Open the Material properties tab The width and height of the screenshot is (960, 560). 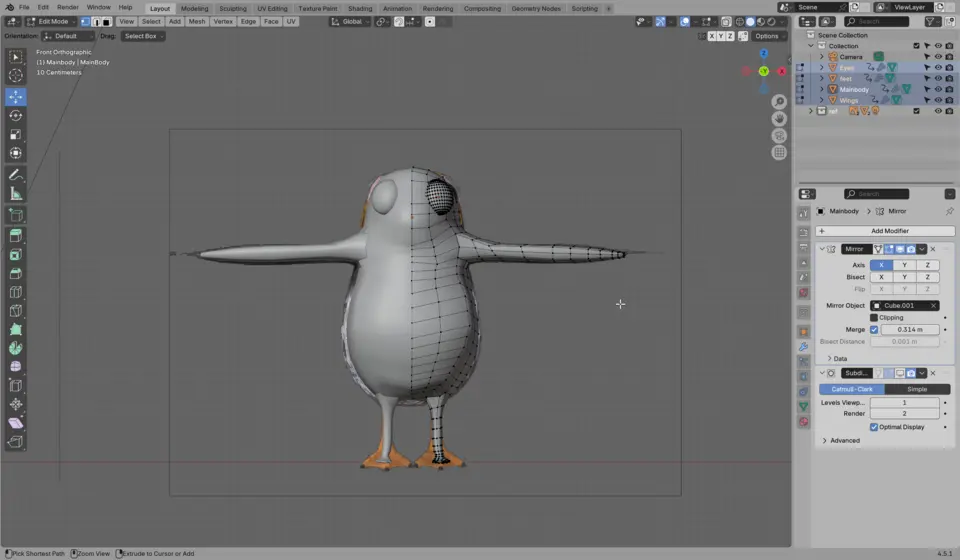coord(803,422)
